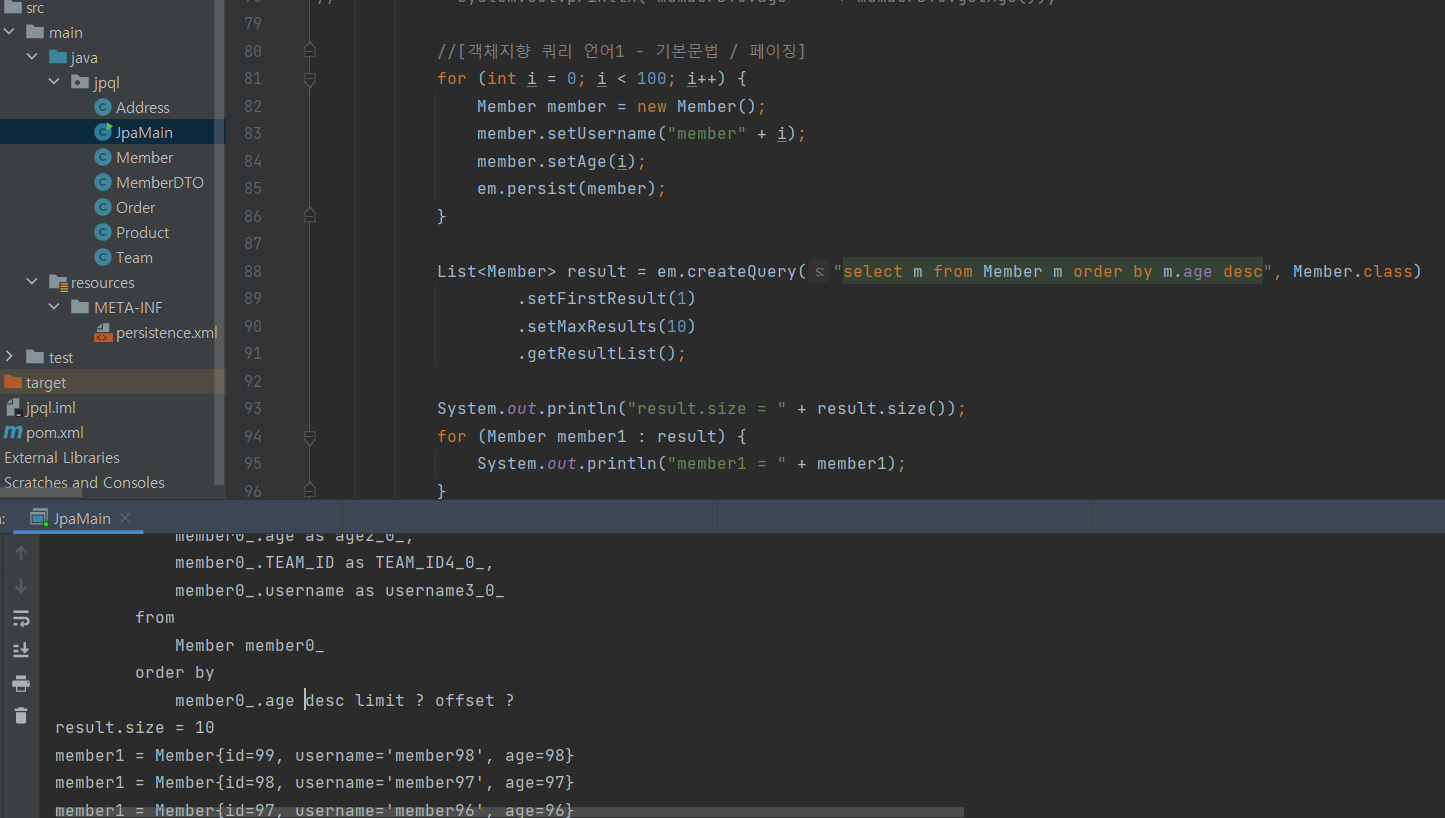Click the Product class icon

point(102,232)
